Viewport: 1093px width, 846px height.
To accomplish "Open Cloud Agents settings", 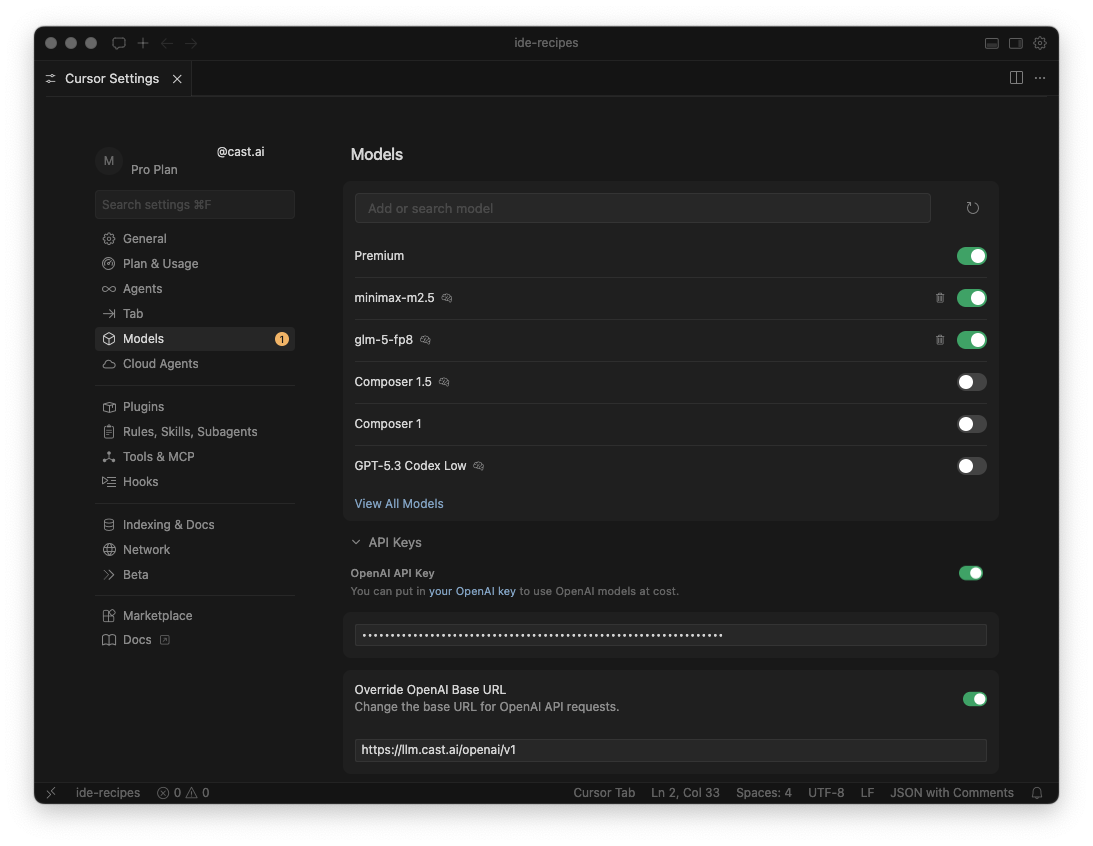I will pos(194,364).
